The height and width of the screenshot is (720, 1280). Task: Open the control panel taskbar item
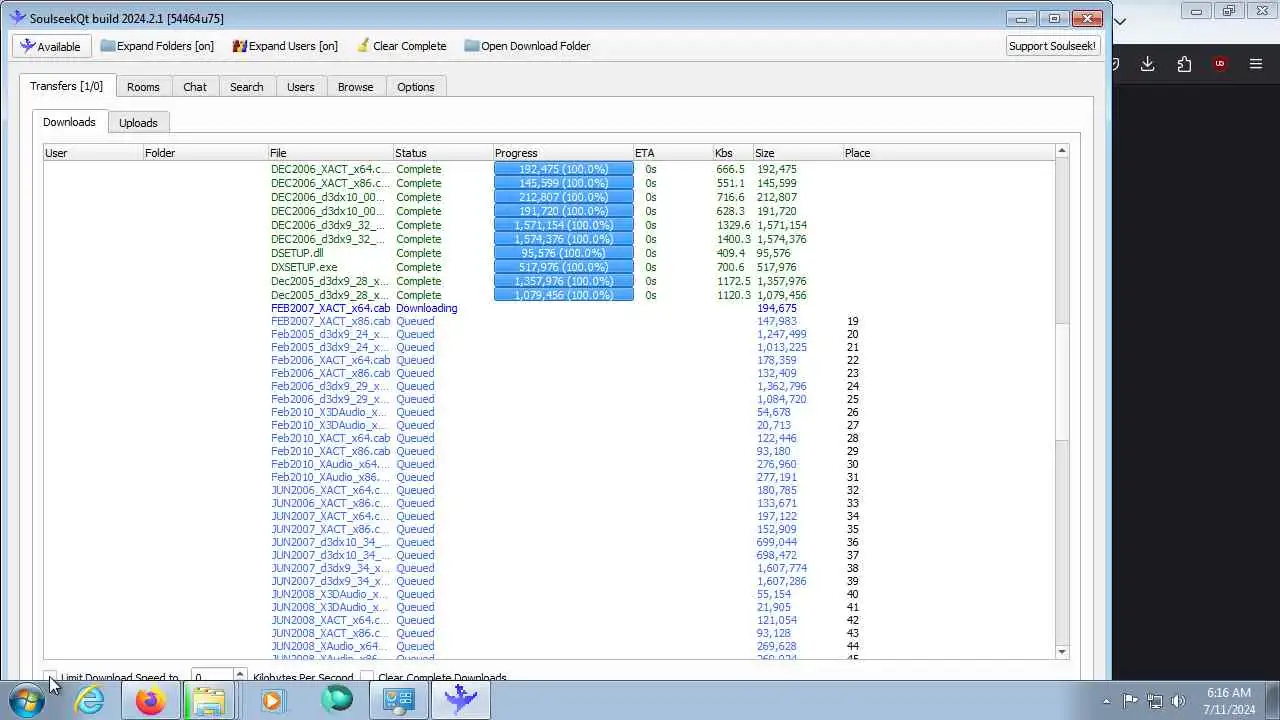[398, 700]
